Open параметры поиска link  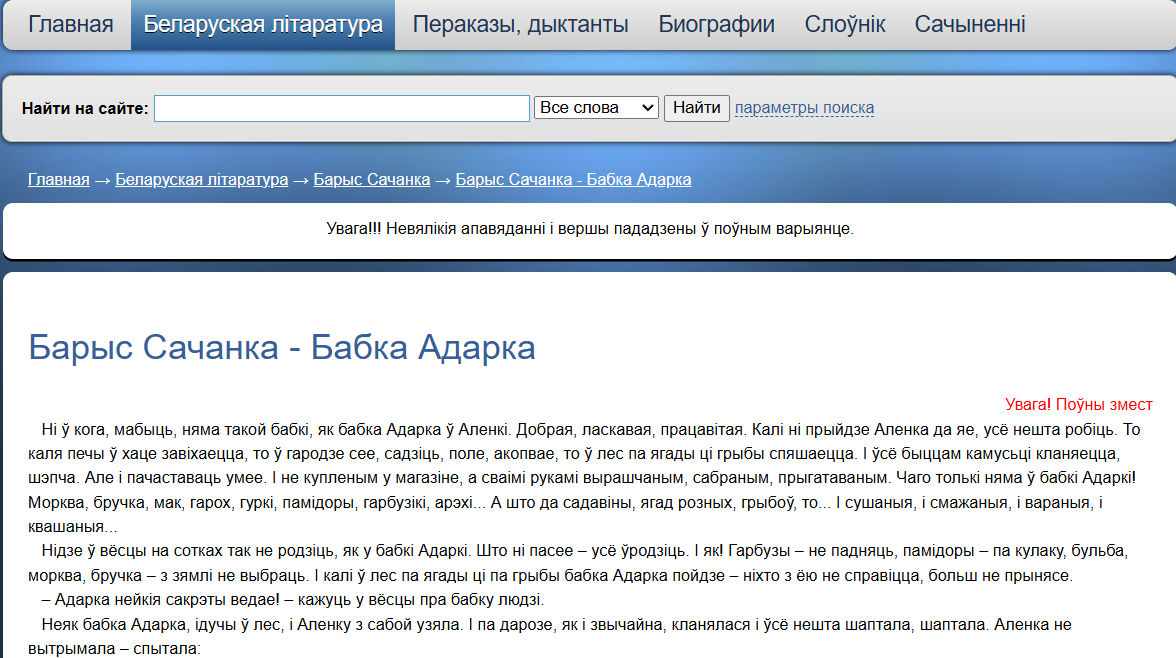point(804,108)
